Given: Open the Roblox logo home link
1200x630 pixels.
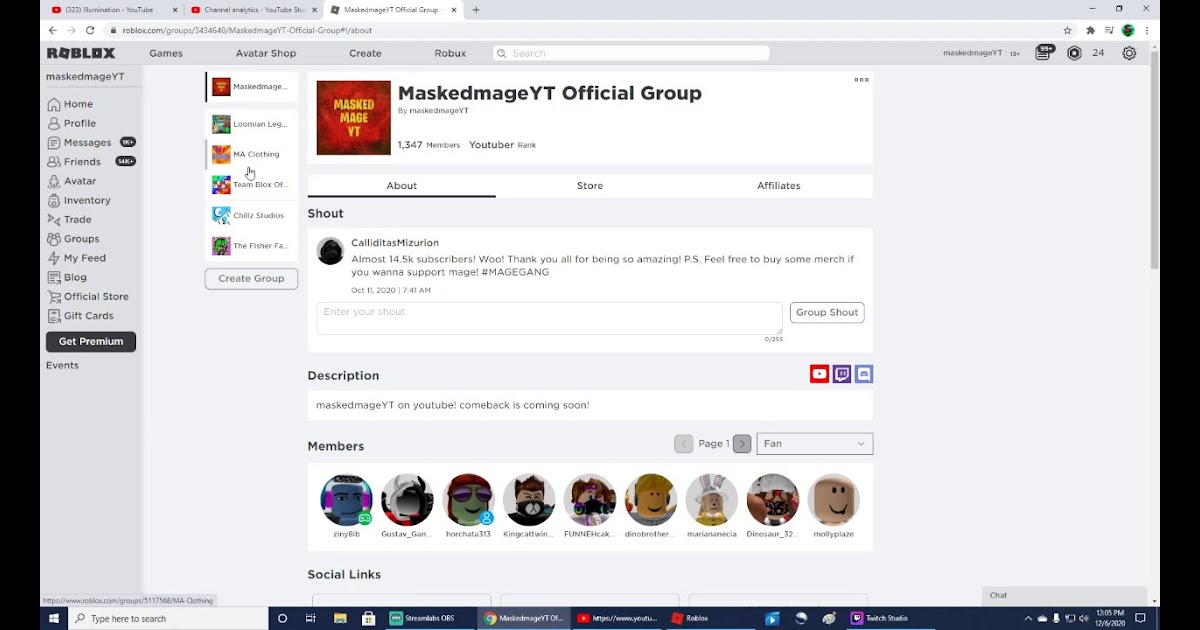Looking at the screenshot, I should click(x=80, y=53).
